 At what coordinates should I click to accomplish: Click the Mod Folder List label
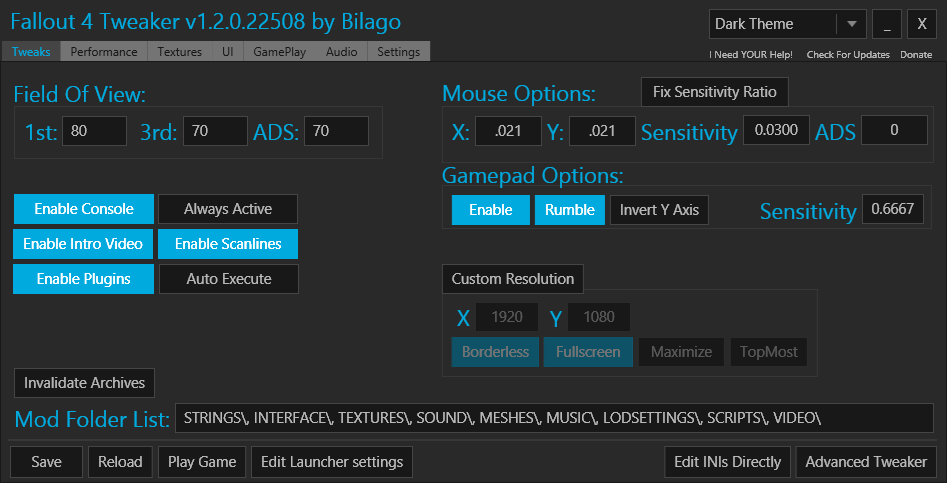point(92,419)
